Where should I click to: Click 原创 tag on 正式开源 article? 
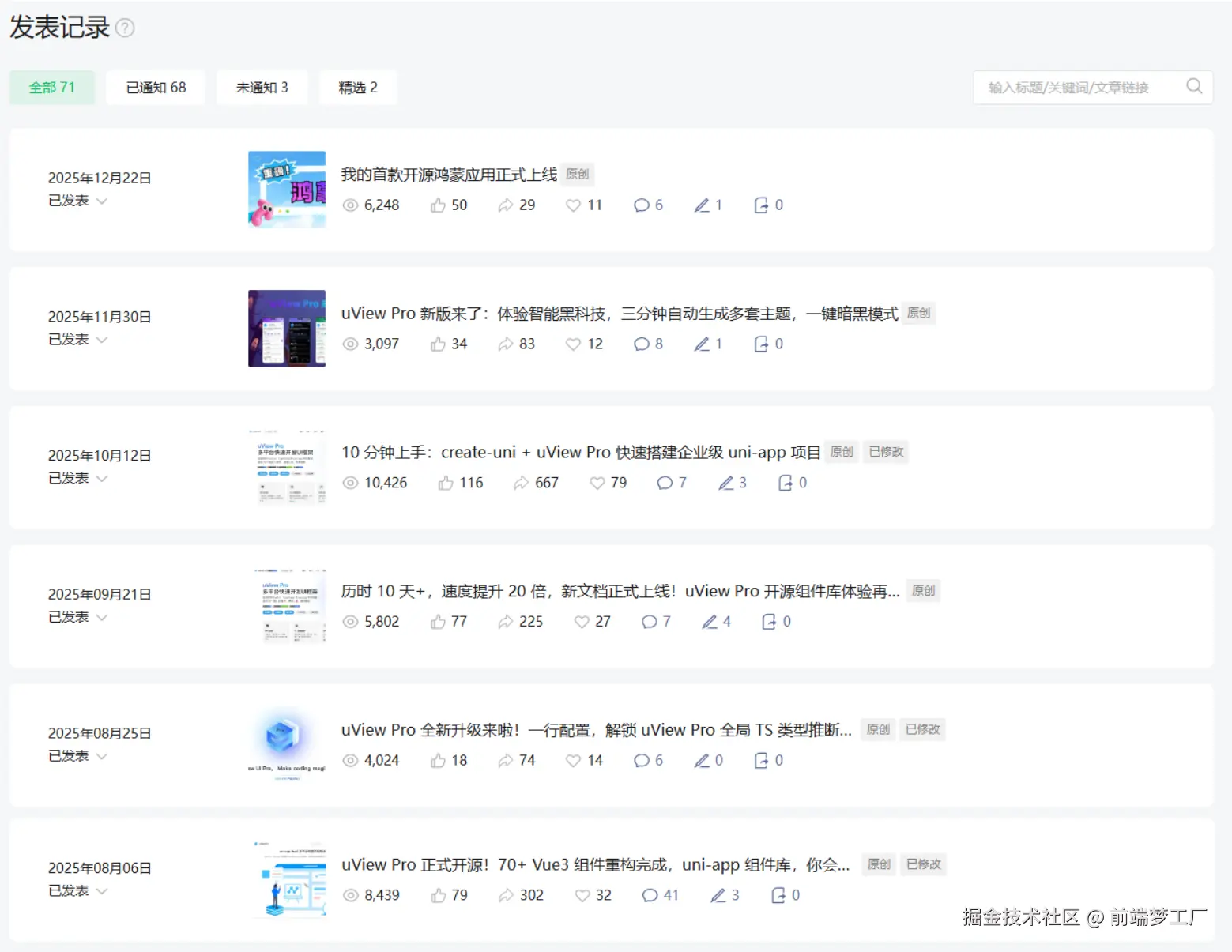[879, 864]
